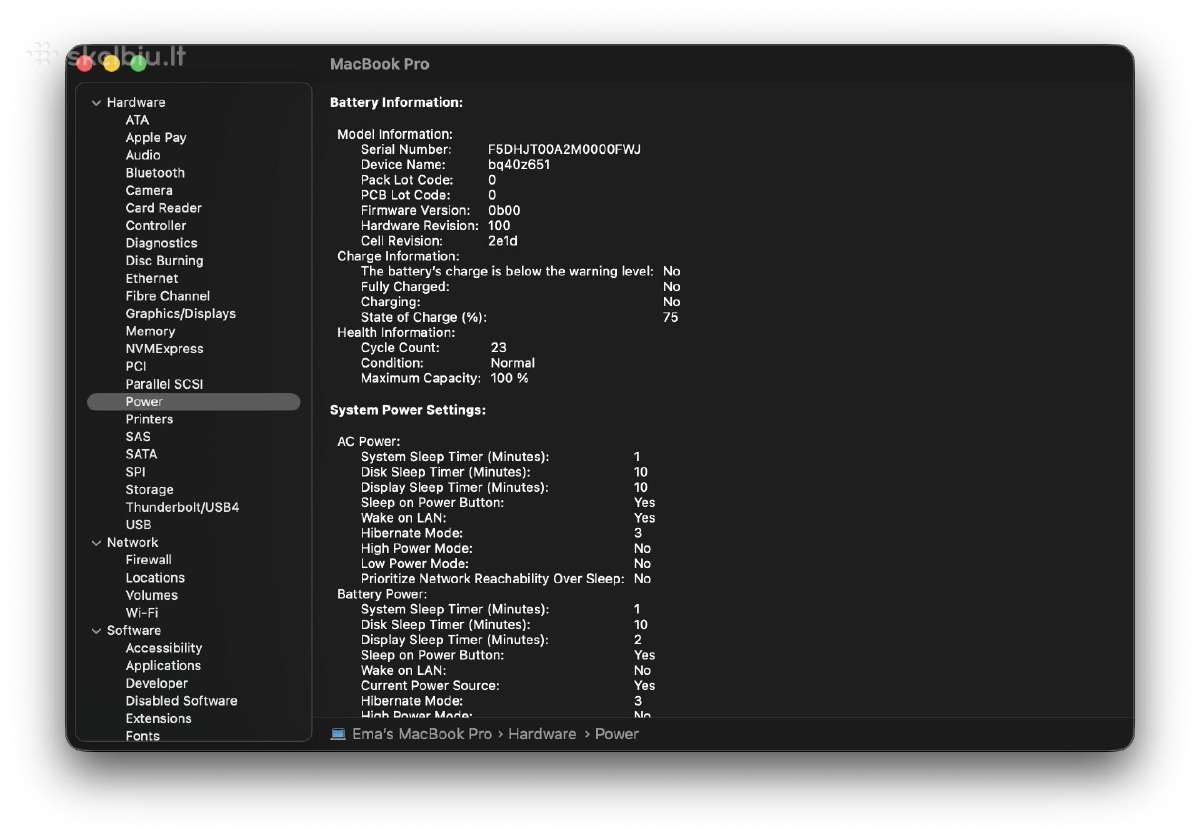The width and height of the screenshot is (1200, 838).
Task: Click the Hardware section label
Action: (136, 103)
